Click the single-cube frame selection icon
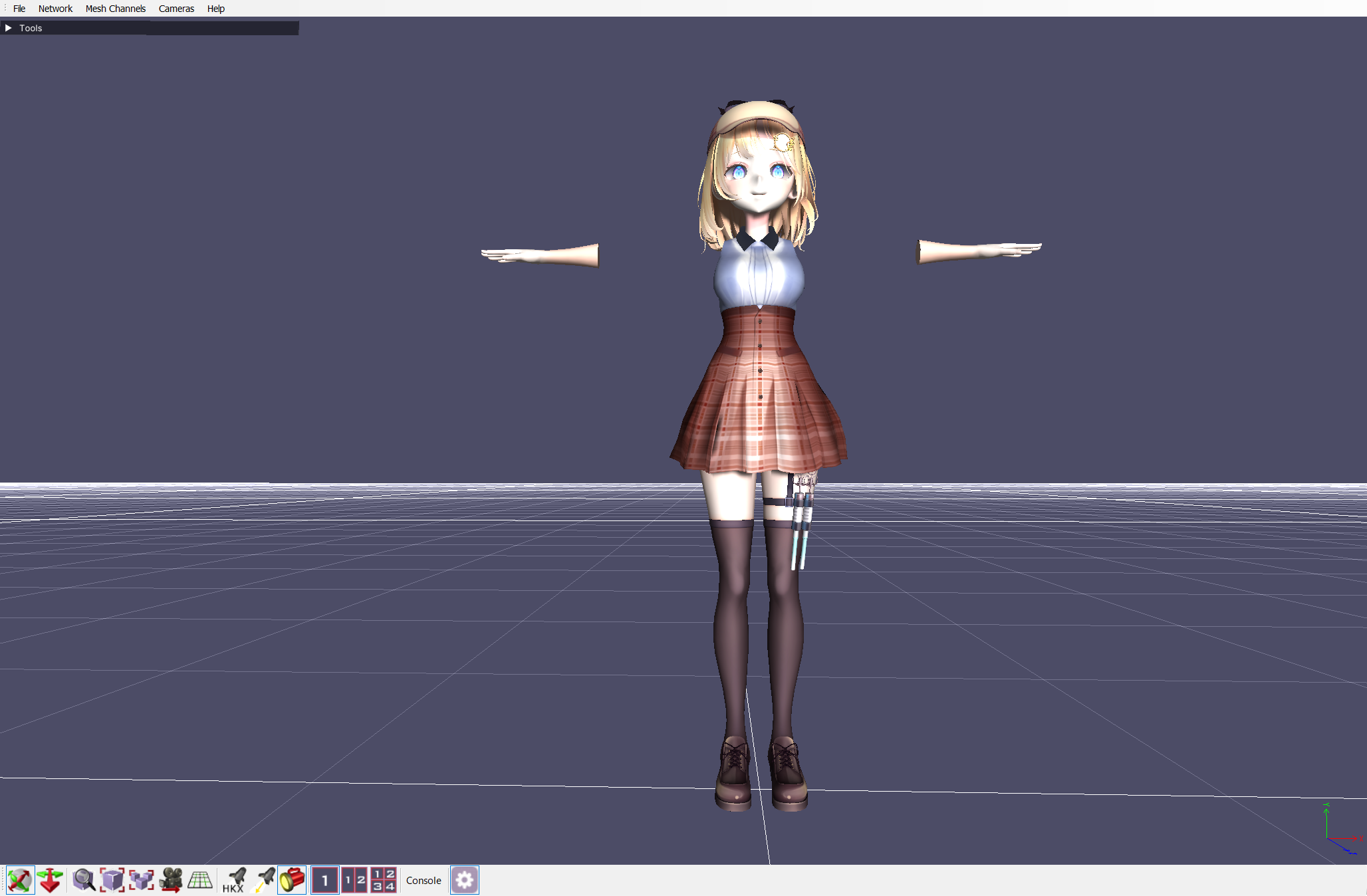This screenshot has height=896, width=1367. 112,880
